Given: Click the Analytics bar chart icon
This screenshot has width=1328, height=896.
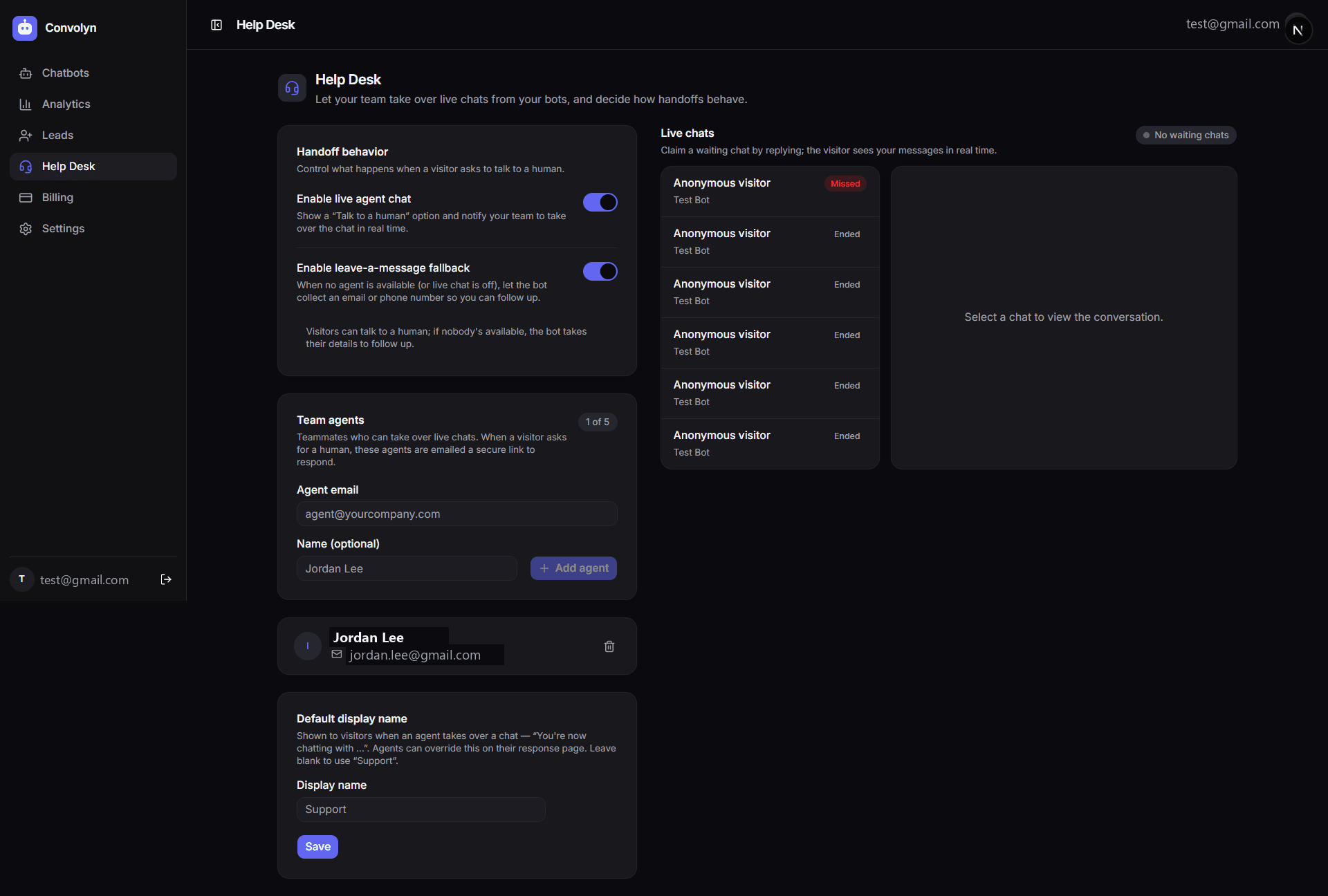Looking at the screenshot, I should (26, 104).
